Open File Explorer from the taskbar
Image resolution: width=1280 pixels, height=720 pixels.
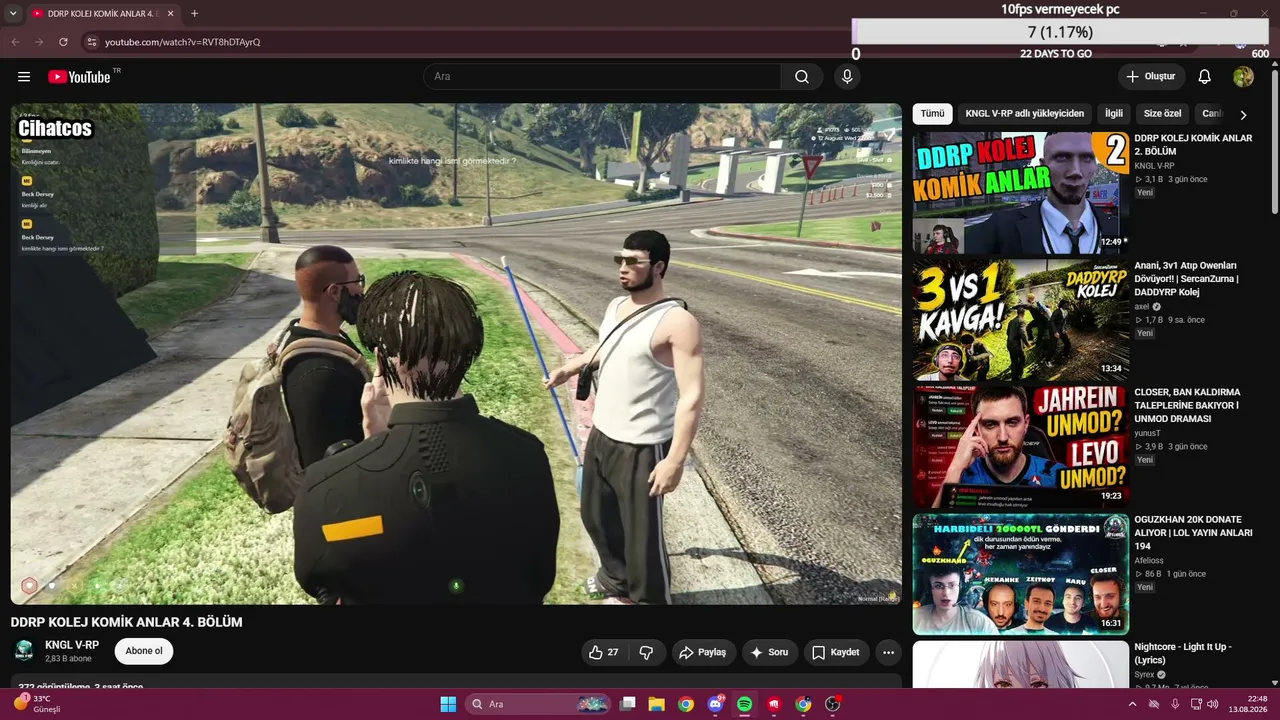click(656, 704)
